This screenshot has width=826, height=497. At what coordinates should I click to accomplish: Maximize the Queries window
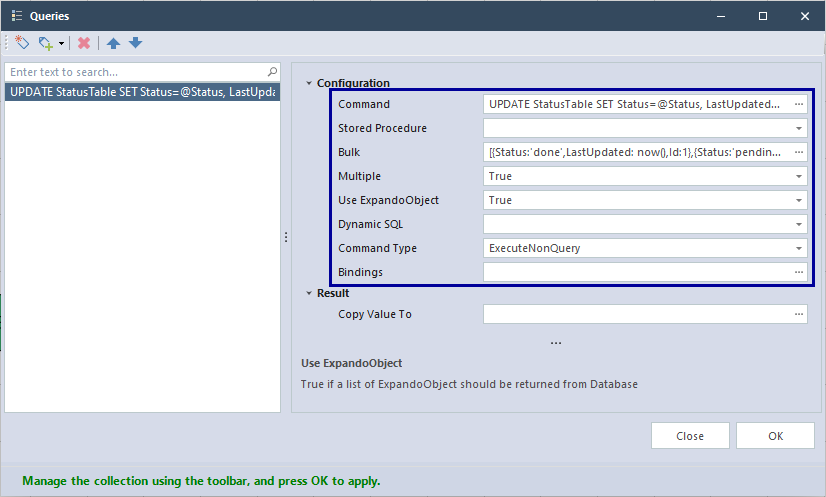tap(763, 16)
